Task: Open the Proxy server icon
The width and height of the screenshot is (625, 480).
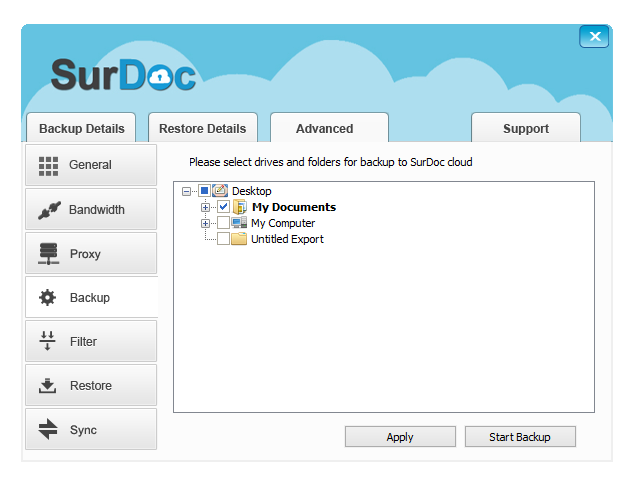Action: pos(49,254)
